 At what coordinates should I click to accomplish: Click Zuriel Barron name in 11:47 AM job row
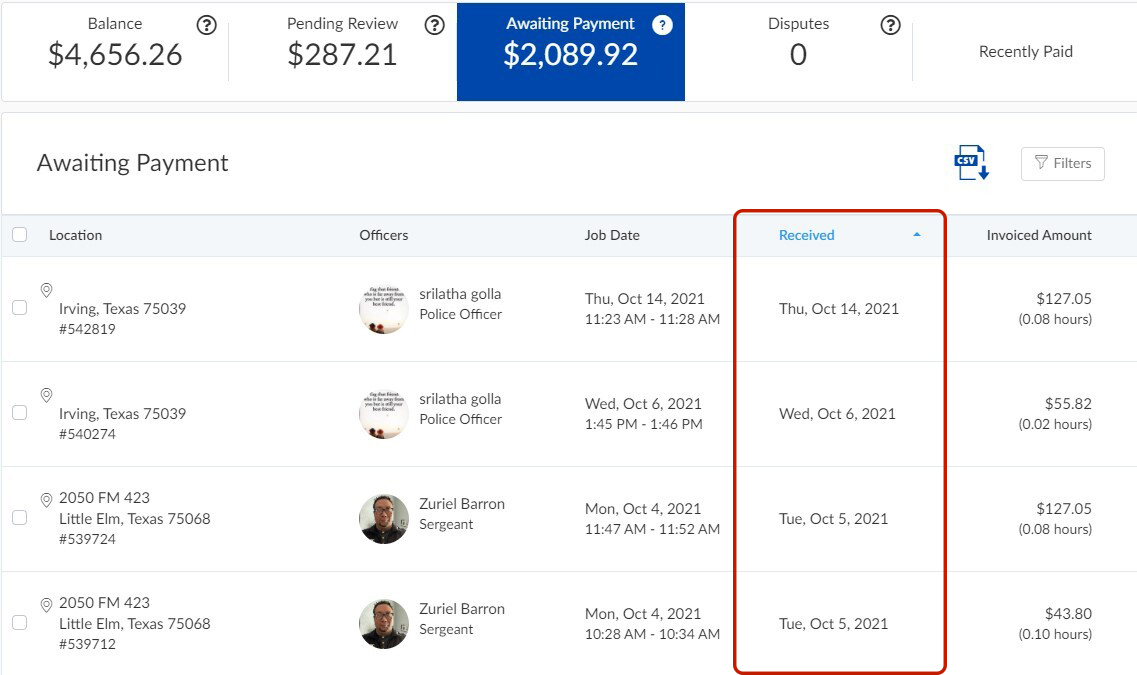click(x=462, y=504)
